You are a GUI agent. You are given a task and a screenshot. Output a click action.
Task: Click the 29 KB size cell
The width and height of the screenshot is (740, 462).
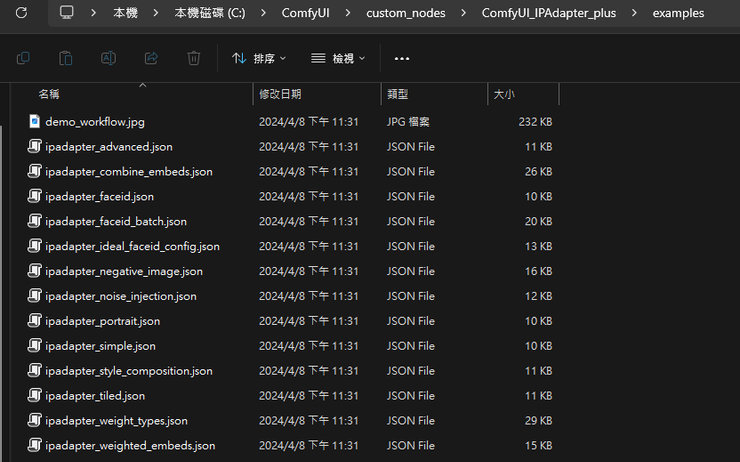538,421
